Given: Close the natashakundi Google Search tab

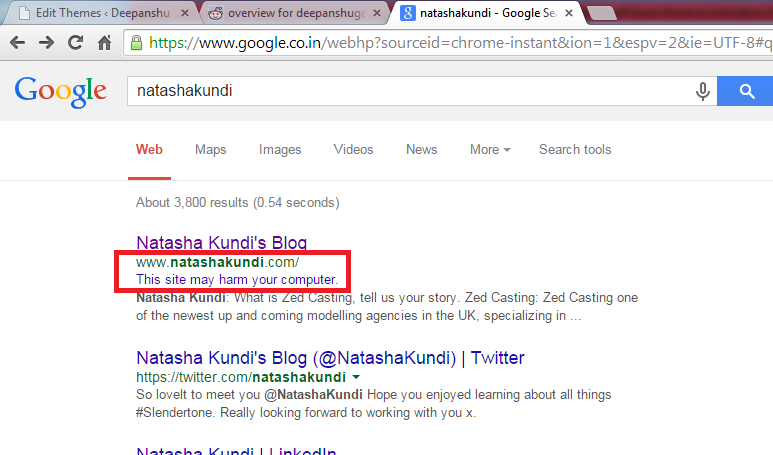Looking at the screenshot, I should 571,14.
